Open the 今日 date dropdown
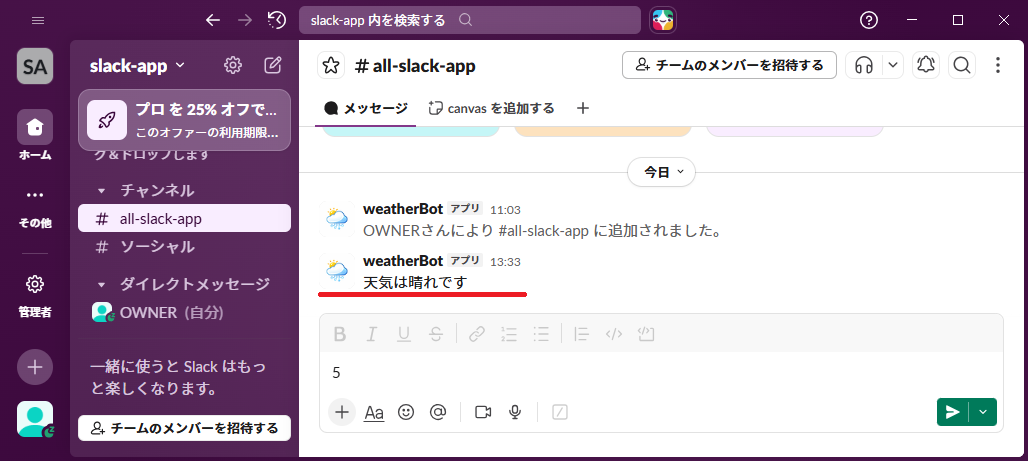This screenshot has height=461, width=1028. [x=662, y=172]
